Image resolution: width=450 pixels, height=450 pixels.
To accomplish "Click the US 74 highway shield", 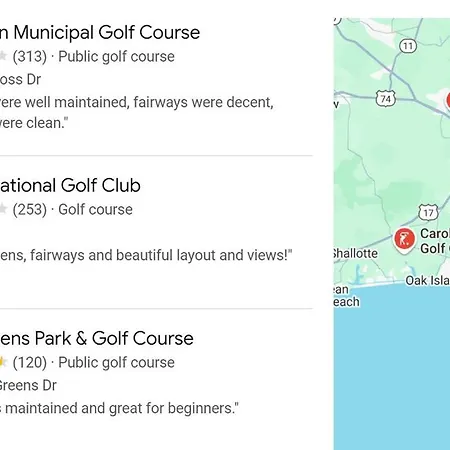I will (386, 99).
